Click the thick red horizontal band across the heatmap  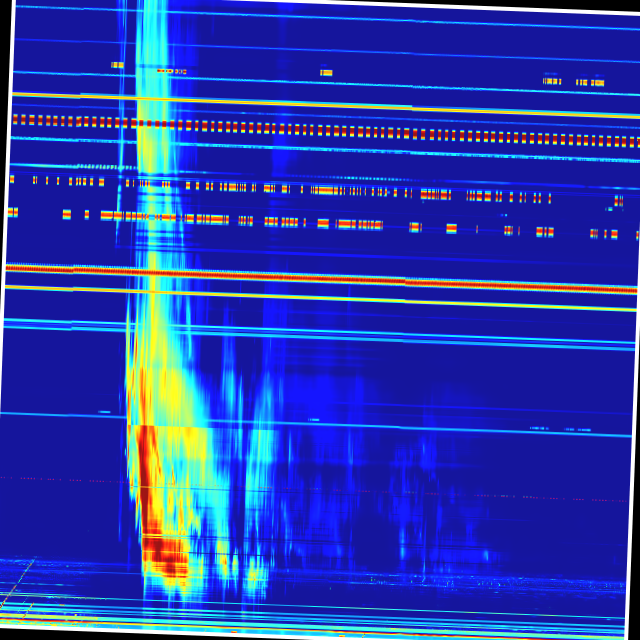(320, 277)
